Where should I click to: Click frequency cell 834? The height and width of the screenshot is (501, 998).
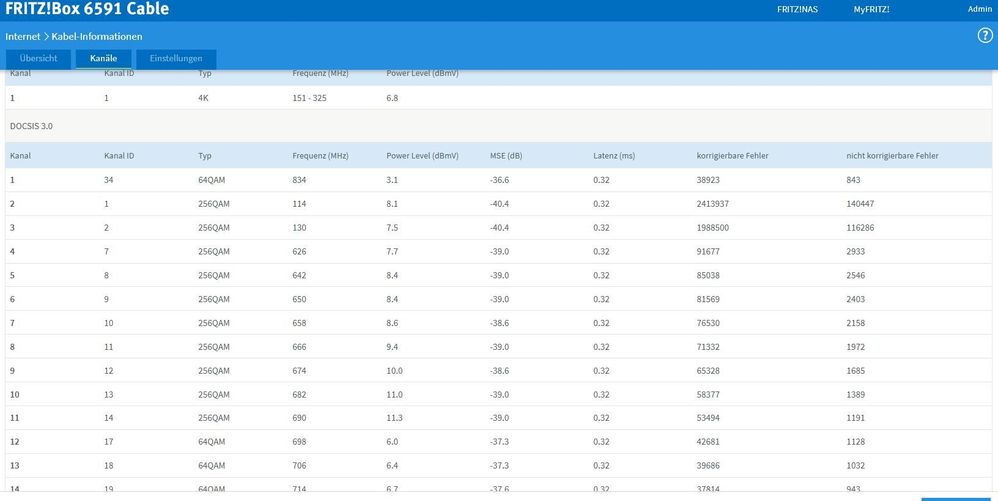(x=299, y=180)
